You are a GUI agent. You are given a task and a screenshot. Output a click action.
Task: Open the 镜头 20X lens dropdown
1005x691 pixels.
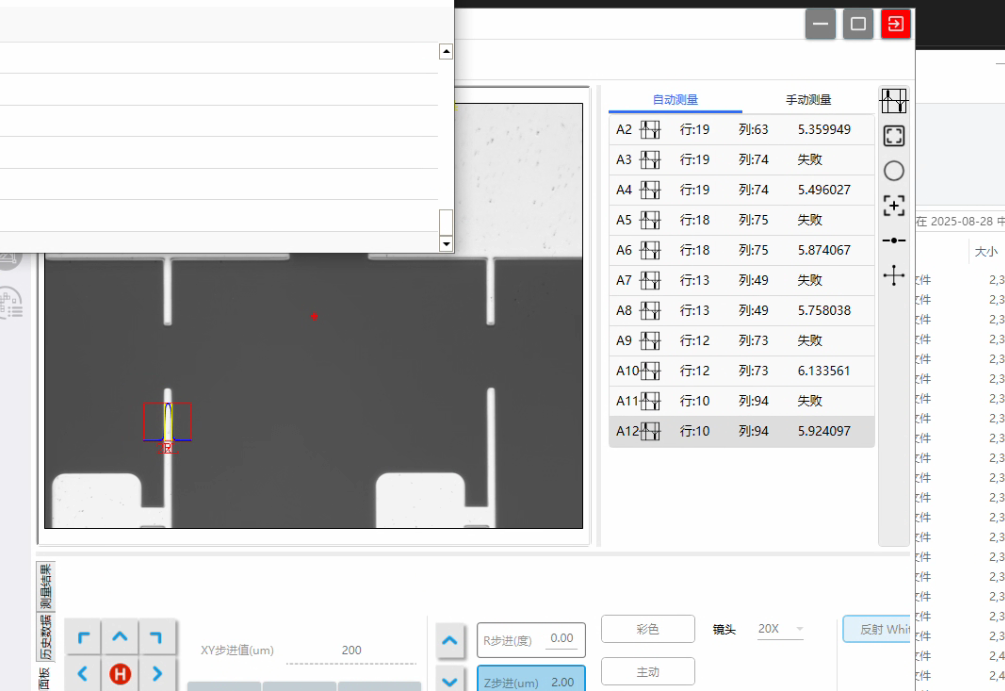pos(781,629)
